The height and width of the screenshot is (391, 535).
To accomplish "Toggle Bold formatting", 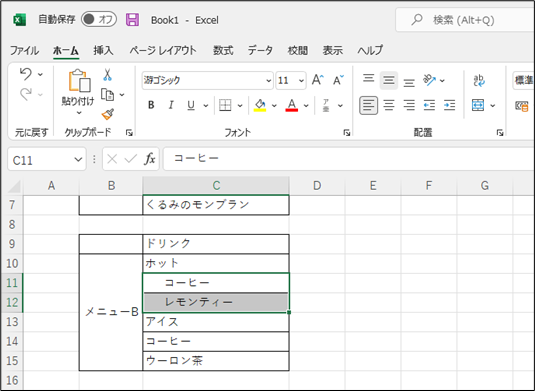I will click(x=151, y=105).
